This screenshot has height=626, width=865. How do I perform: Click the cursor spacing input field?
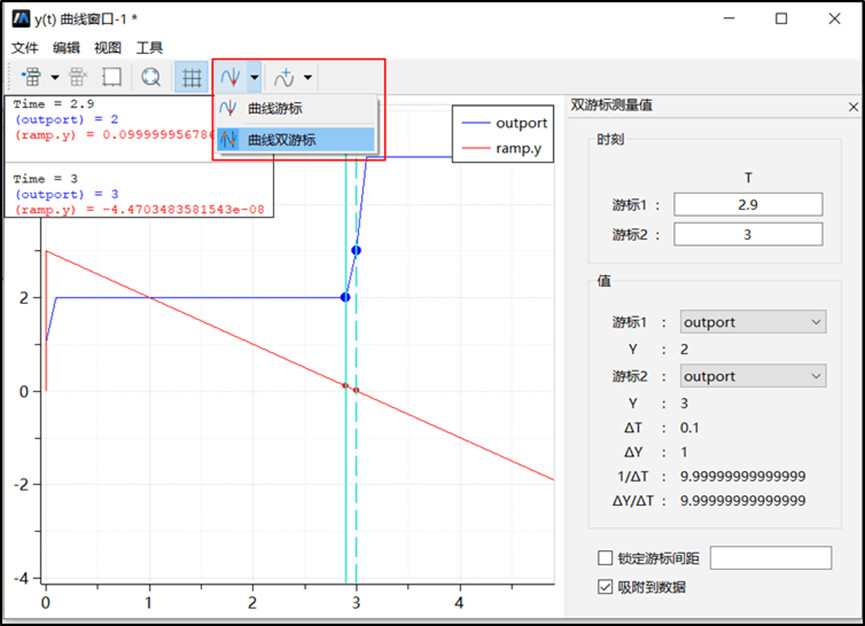771,558
